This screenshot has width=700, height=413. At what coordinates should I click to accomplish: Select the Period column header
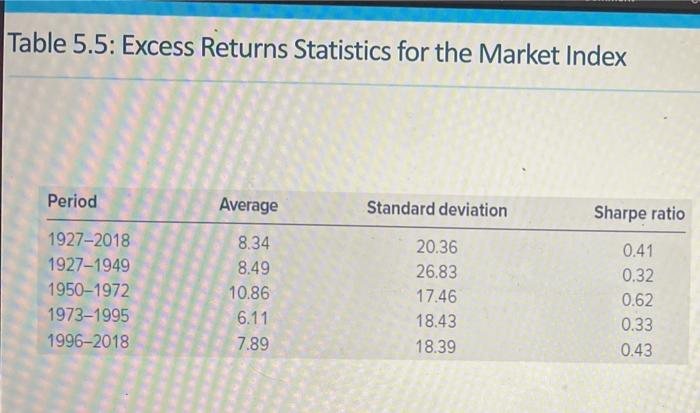[72, 201]
